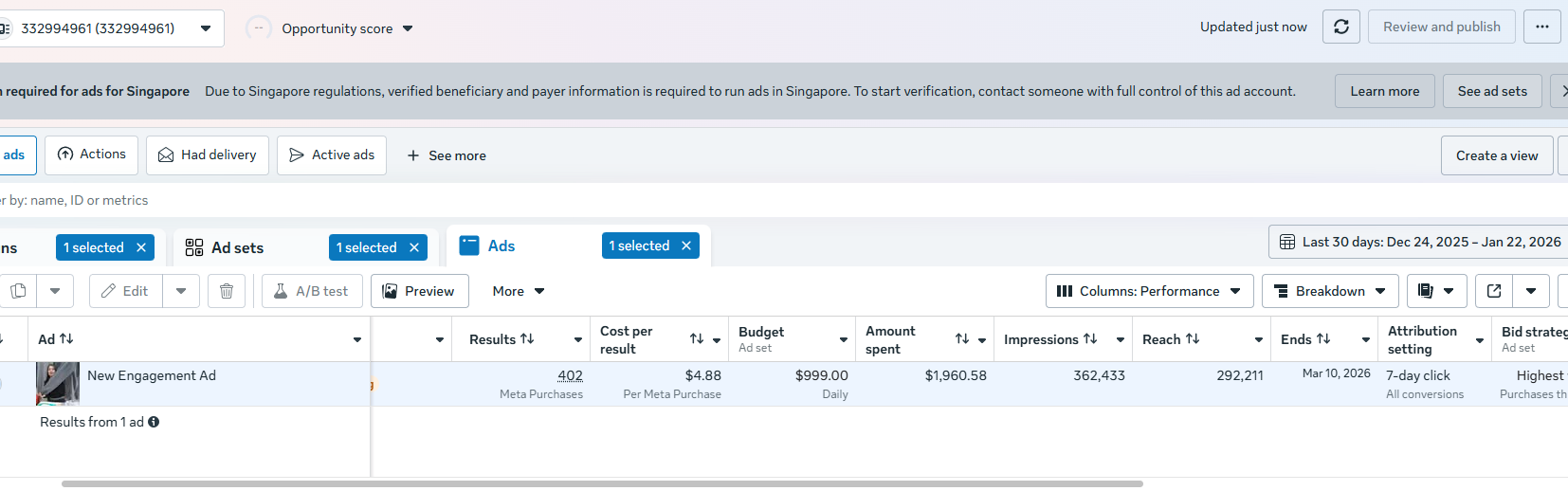The width and height of the screenshot is (1568, 491).
Task: Switch to the Ad sets tab
Action: [237, 247]
